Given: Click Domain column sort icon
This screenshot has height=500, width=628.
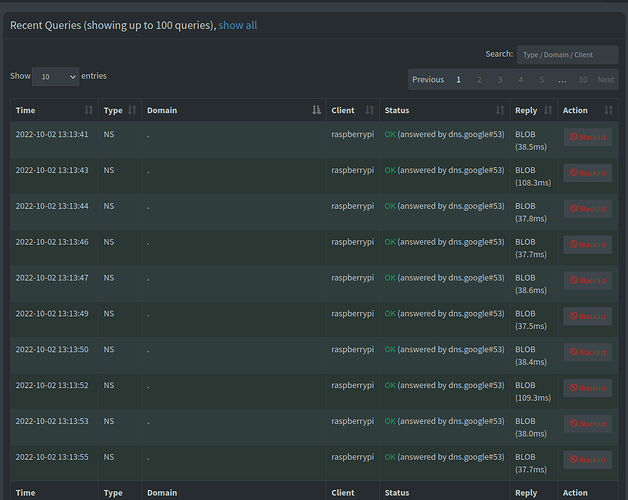Looking at the screenshot, I should (x=317, y=110).
